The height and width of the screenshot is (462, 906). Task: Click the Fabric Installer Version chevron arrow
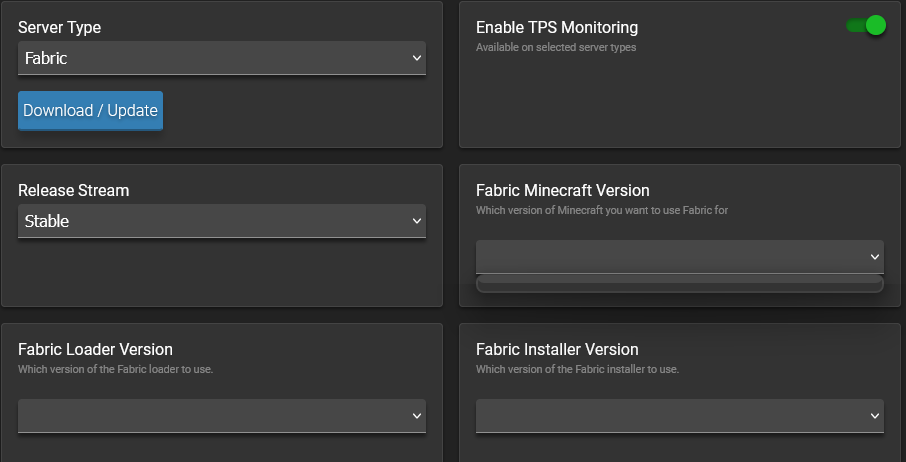(x=875, y=415)
